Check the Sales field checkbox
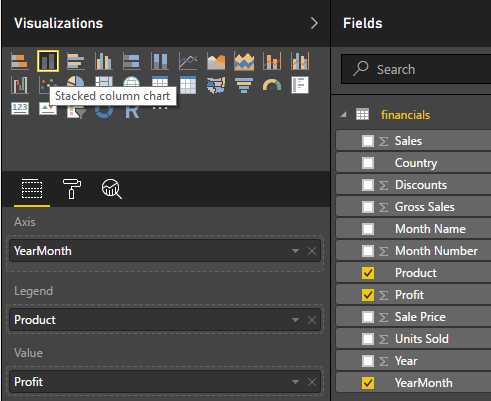Screen dimensions: 491x401 point(368,141)
